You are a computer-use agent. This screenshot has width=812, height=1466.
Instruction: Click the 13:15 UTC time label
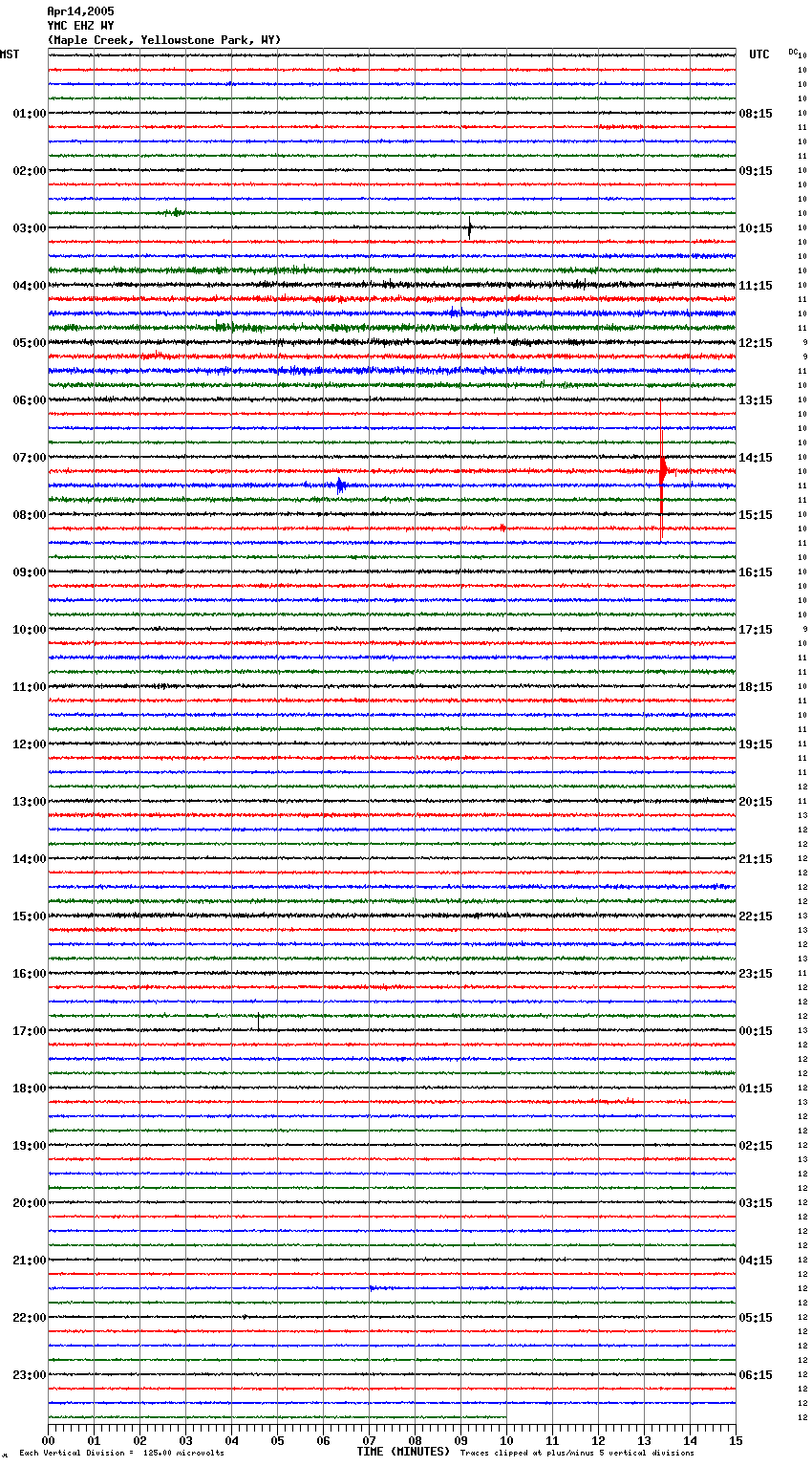756,400
